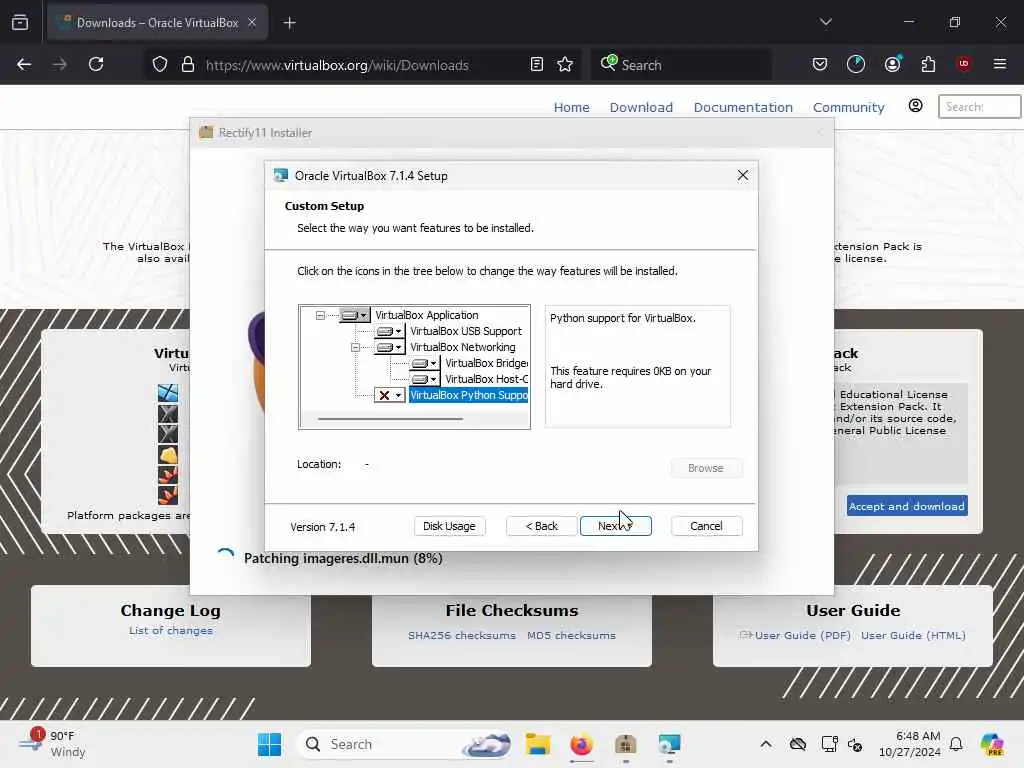Open the Documentation nav link
The image size is (1024, 768).
click(x=743, y=107)
